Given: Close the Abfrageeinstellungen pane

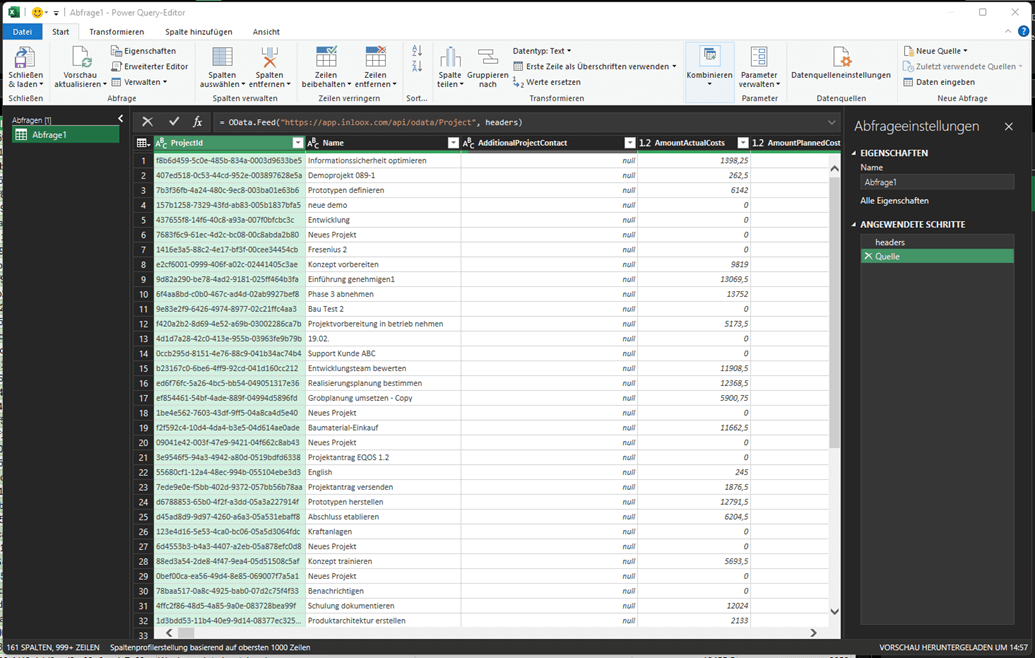Looking at the screenshot, I should pyautogui.click(x=1009, y=126).
